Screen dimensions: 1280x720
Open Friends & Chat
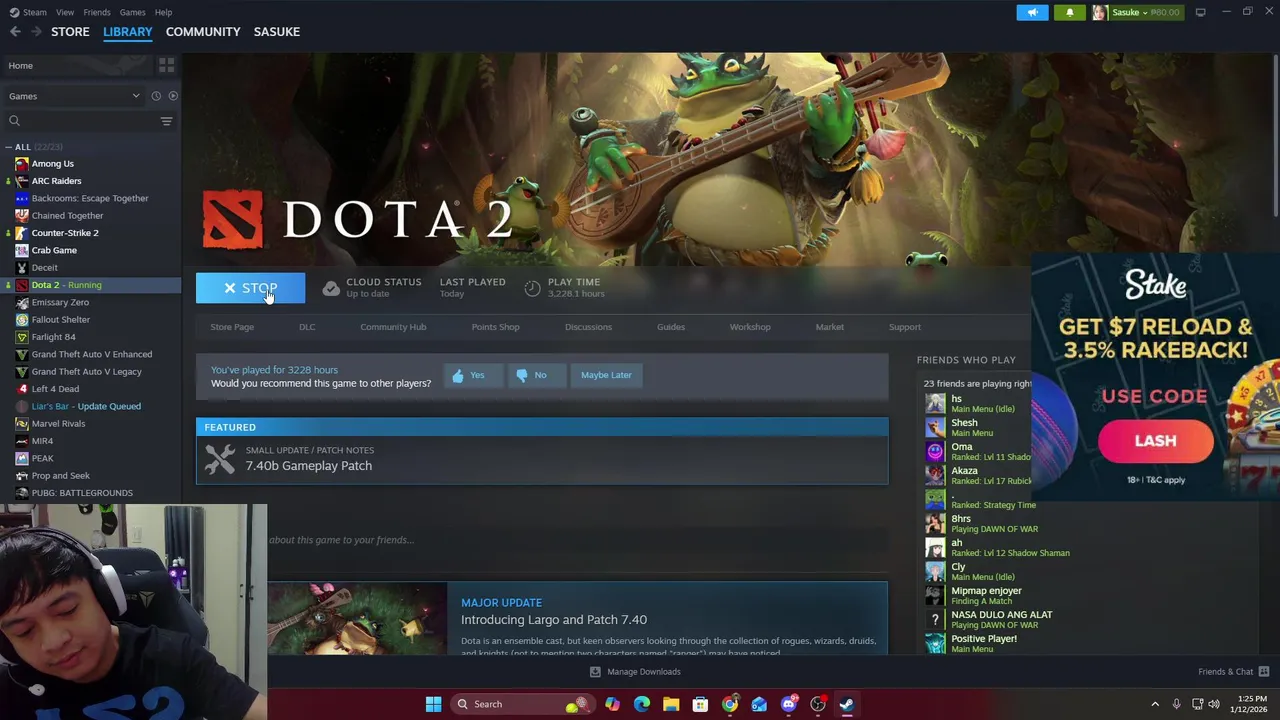1234,672
